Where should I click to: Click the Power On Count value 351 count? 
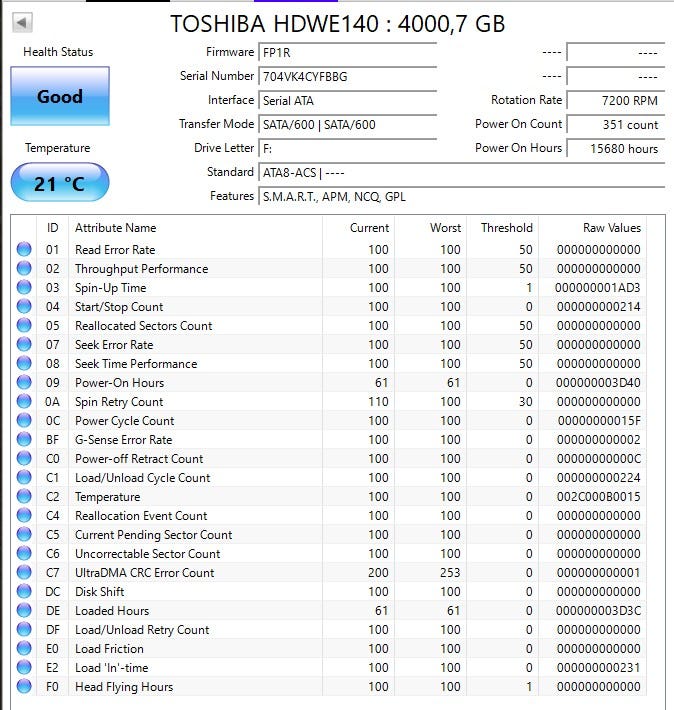pos(616,125)
